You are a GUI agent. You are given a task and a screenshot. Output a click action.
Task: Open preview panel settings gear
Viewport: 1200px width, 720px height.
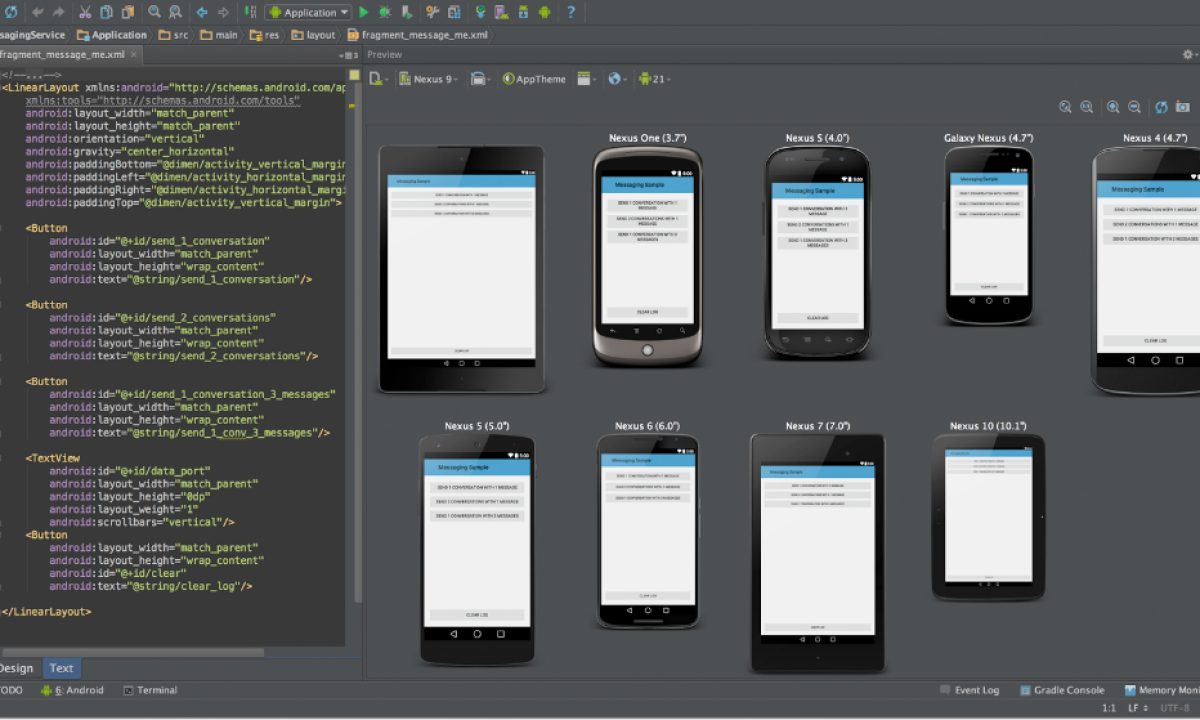point(1189,55)
